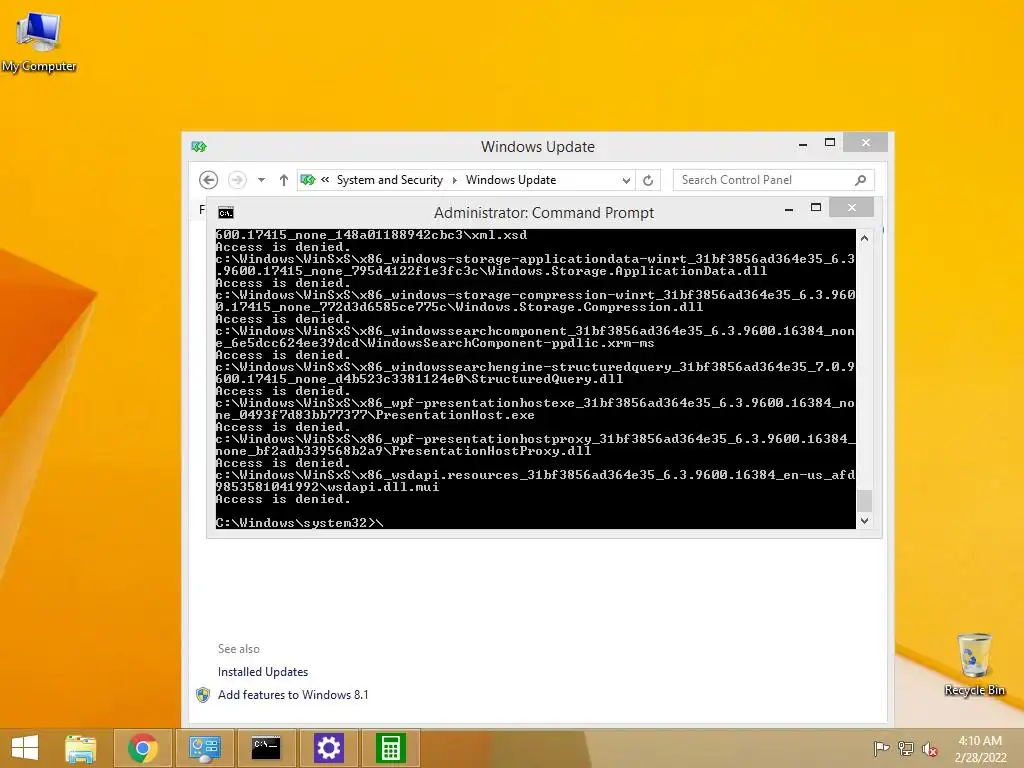This screenshot has width=1024, height=768.
Task: Click Windows Update icon in address bar
Action: pyautogui.click(x=308, y=180)
